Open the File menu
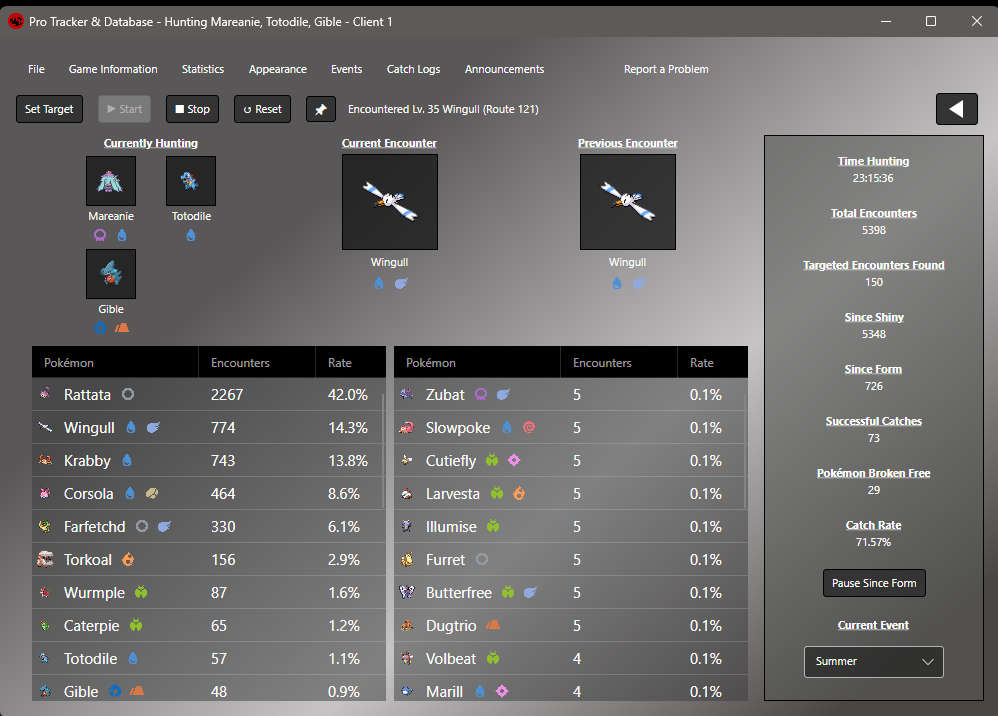The image size is (998, 716). click(36, 69)
